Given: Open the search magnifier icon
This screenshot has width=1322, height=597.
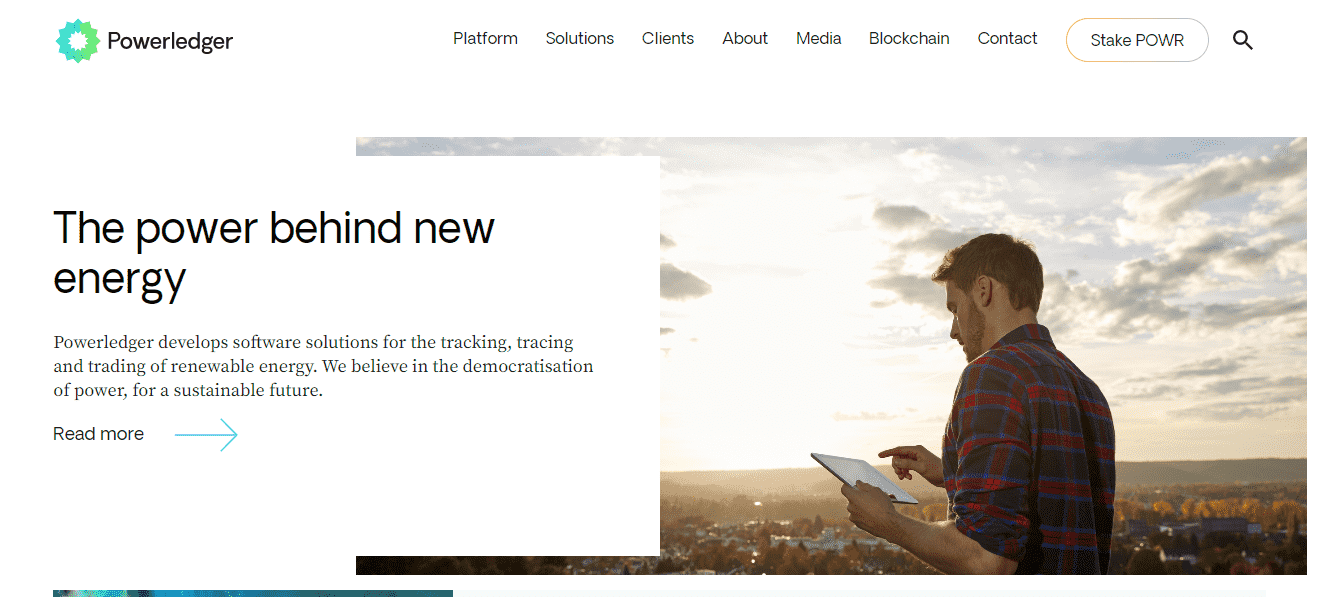Looking at the screenshot, I should point(1242,40).
